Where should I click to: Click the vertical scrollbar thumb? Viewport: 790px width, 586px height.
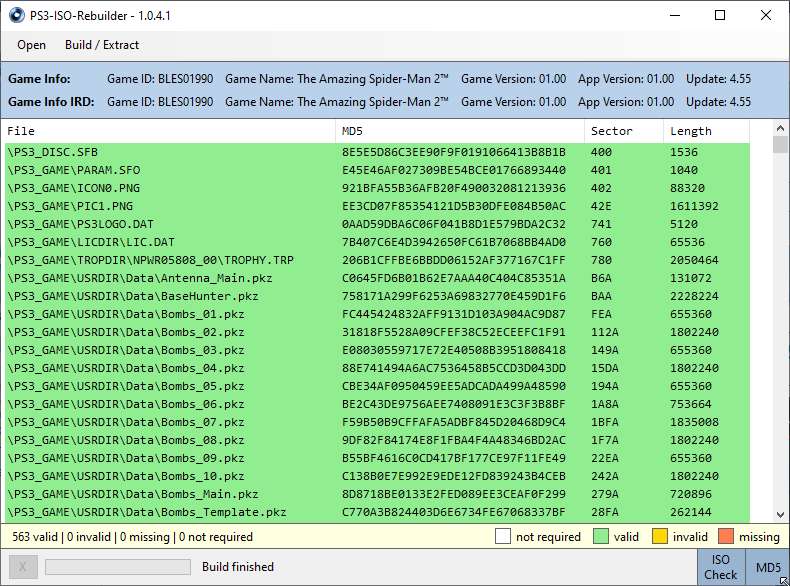pyautogui.click(x=780, y=145)
